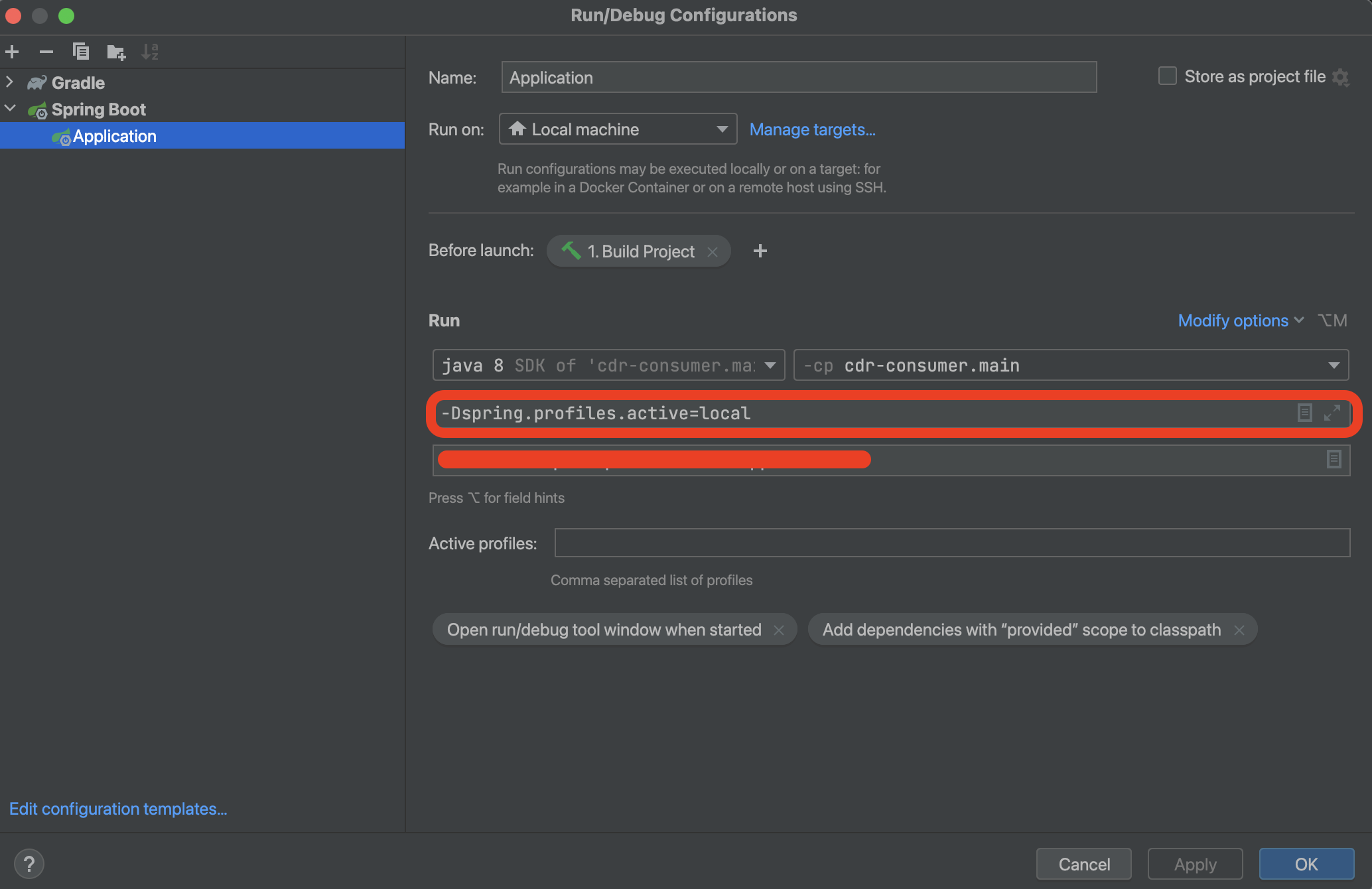Expand the Gradle tree node
Screen dimensions: 1372x889
[x=10, y=82]
